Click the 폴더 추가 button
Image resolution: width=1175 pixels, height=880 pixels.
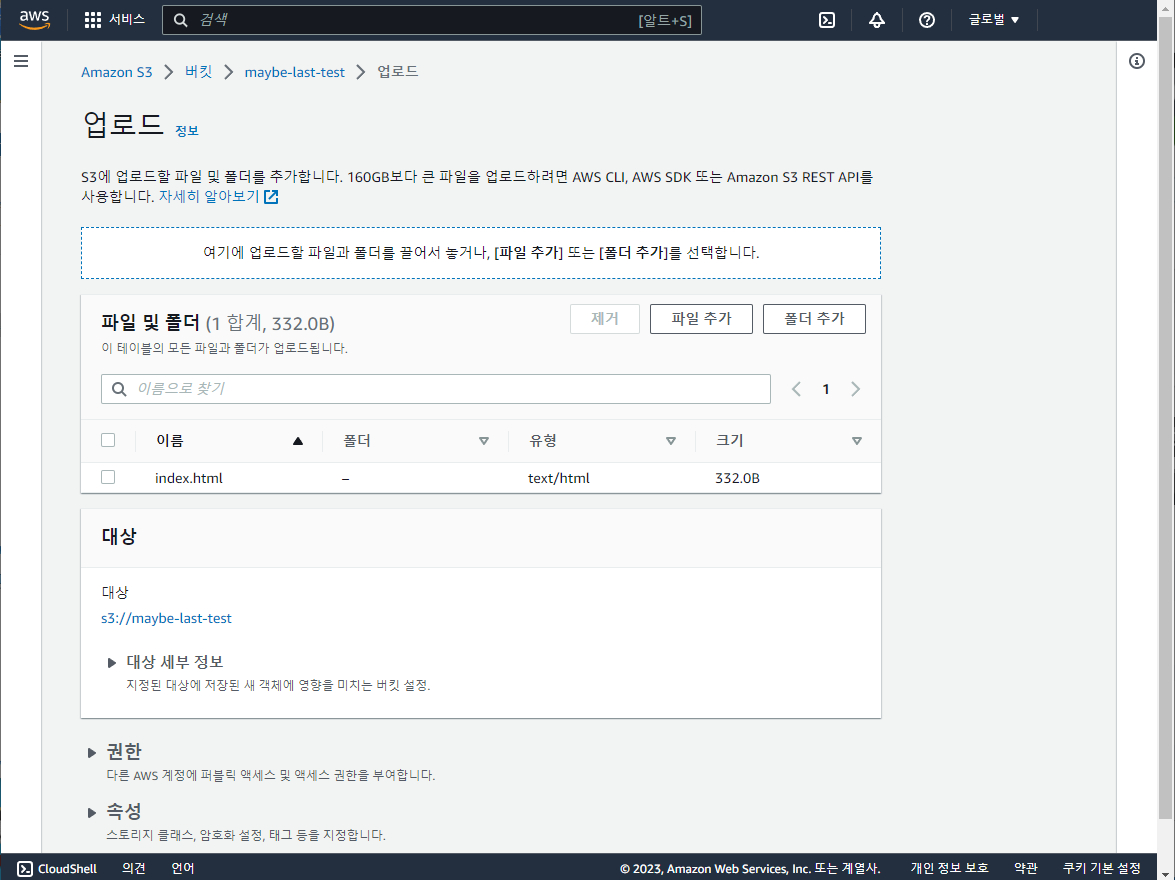point(815,319)
